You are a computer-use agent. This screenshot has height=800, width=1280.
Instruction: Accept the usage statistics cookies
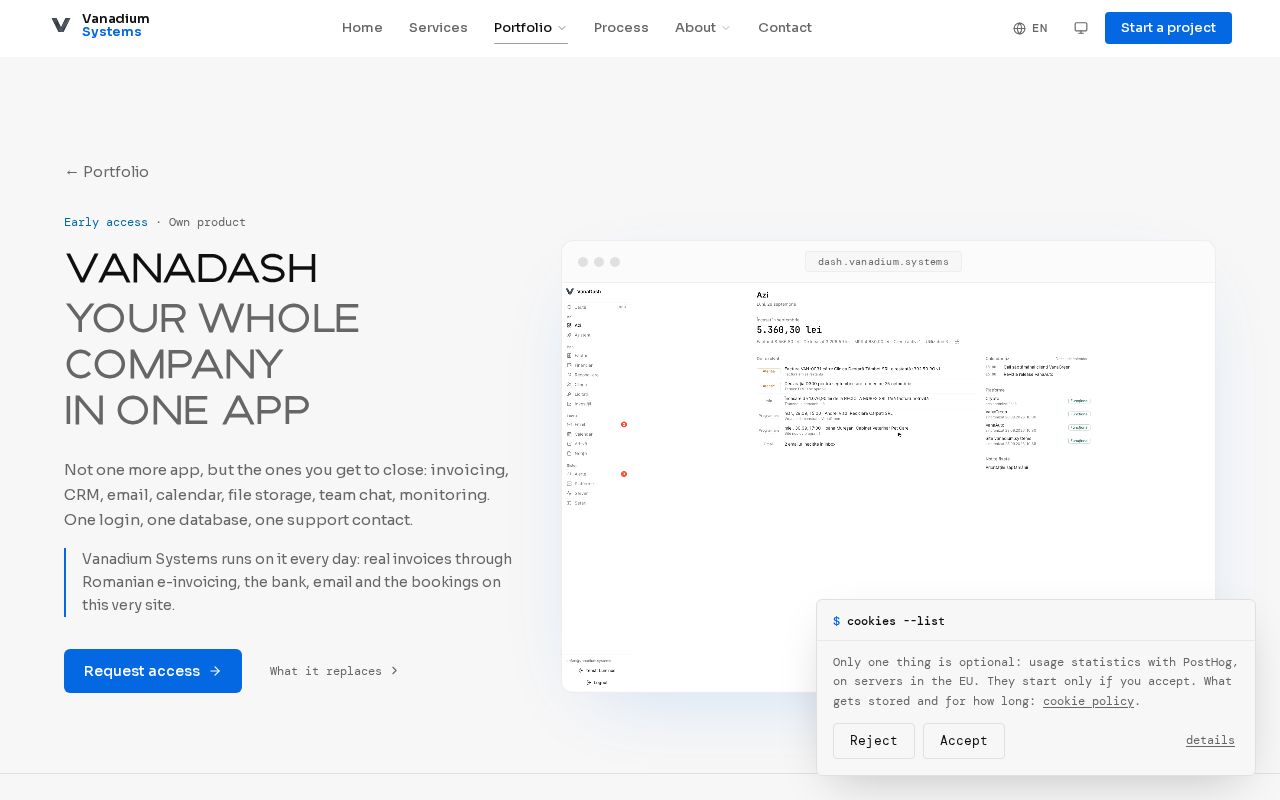tap(964, 741)
